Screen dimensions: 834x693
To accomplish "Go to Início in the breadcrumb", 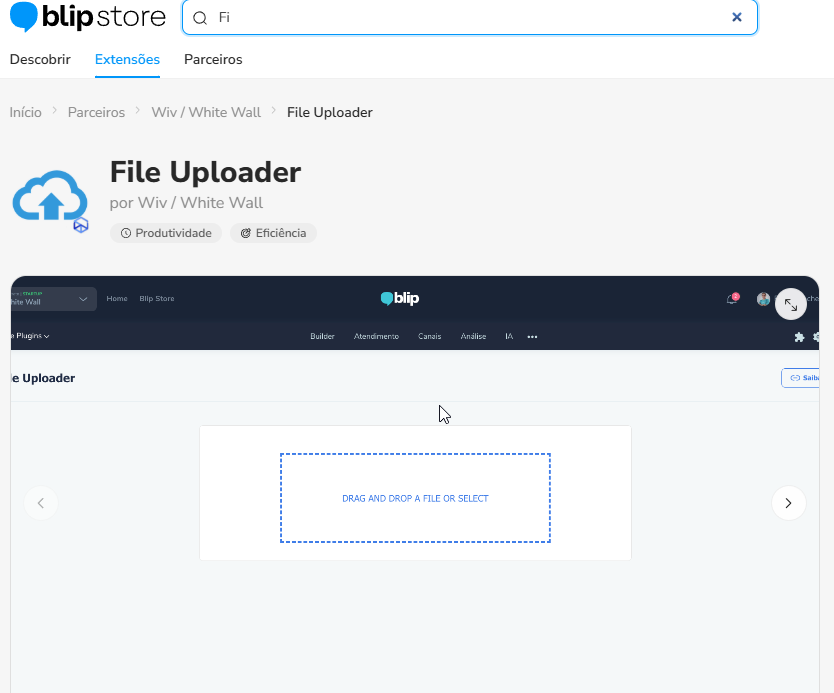I will pos(26,112).
